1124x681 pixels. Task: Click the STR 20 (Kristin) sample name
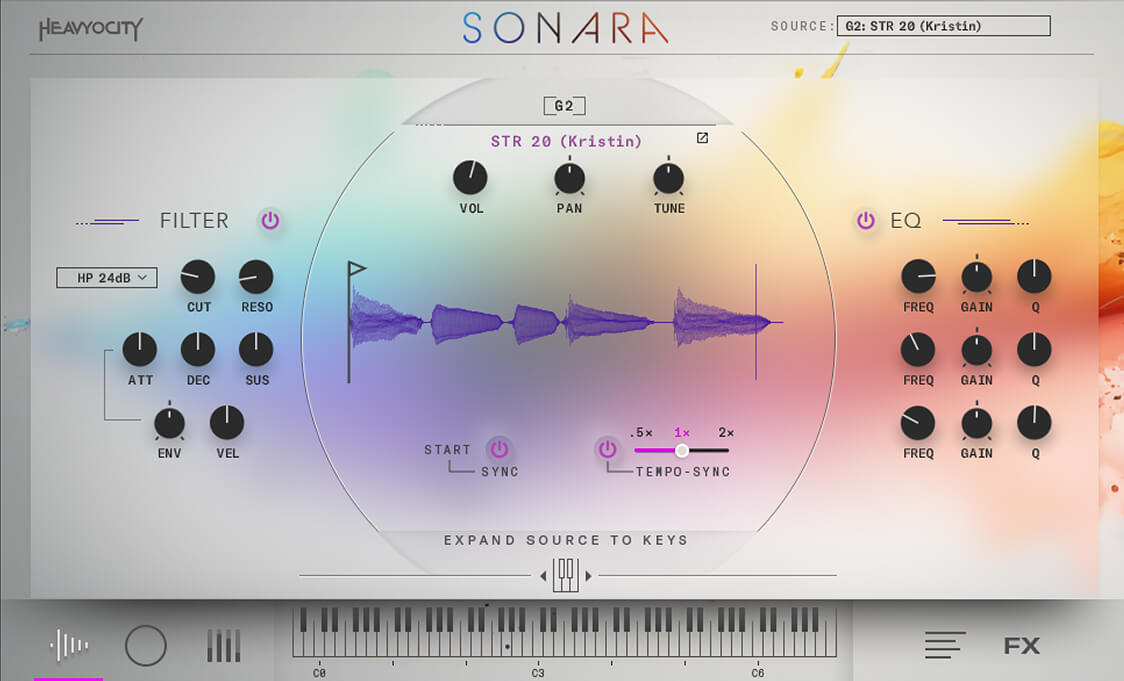click(x=566, y=141)
